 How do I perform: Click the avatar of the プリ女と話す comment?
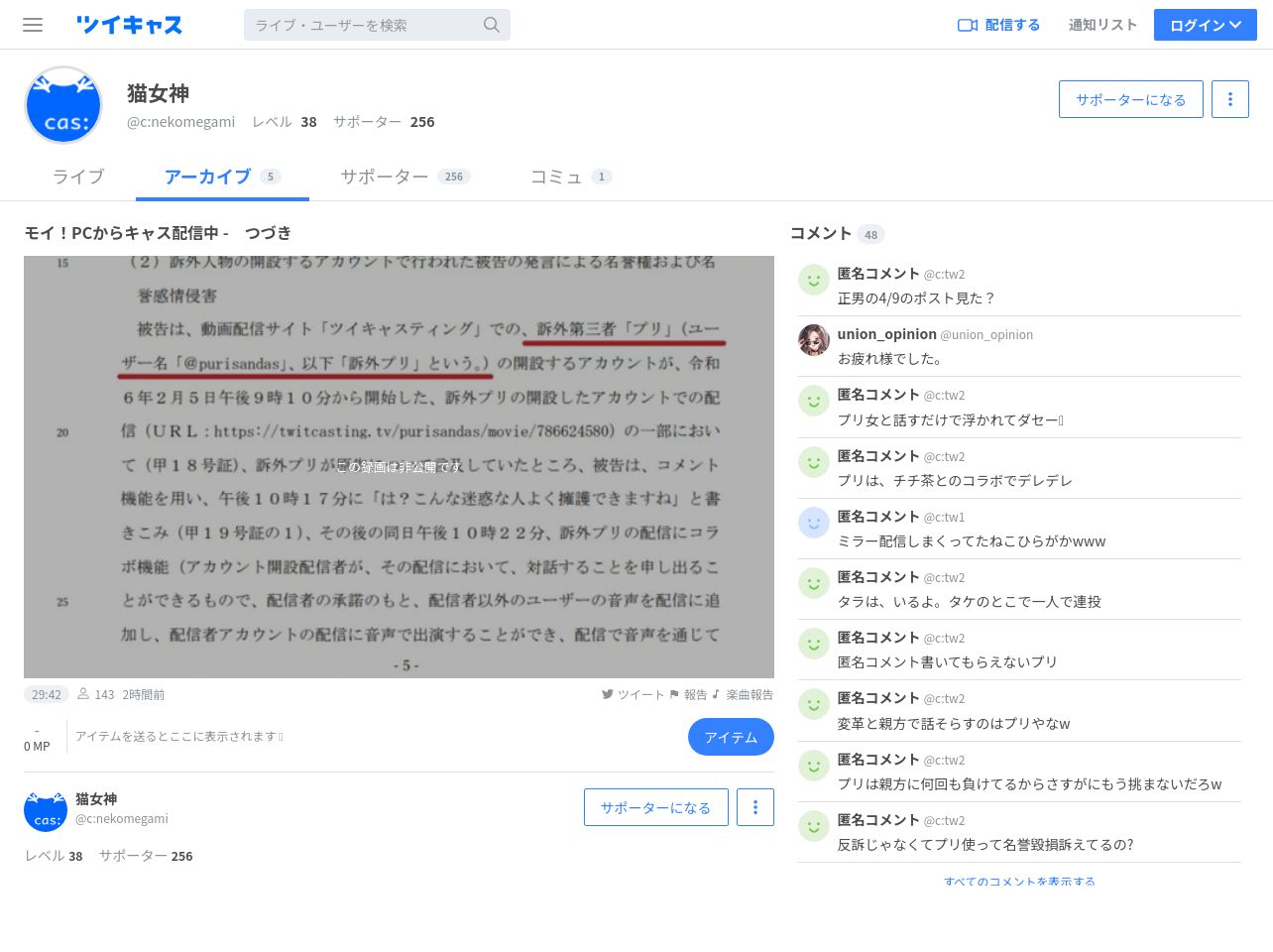[814, 401]
